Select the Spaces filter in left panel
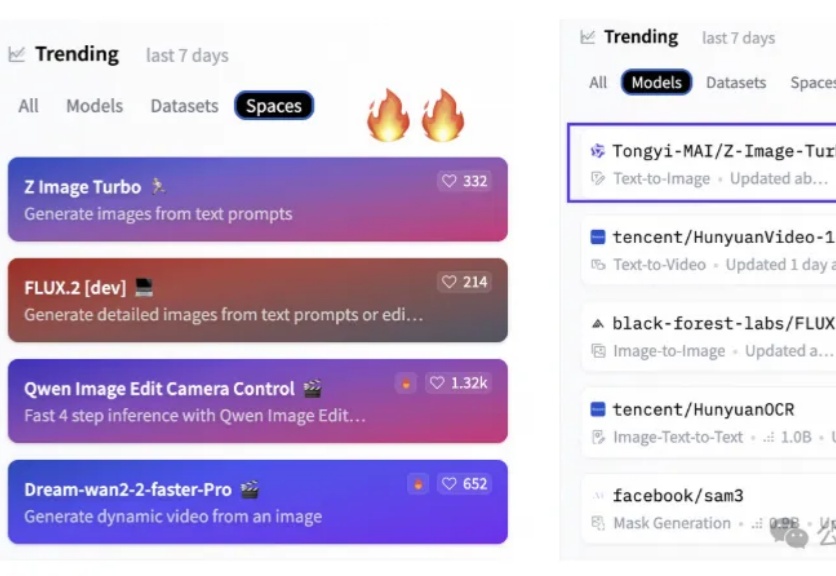The height and width of the screenshot is (576, 836). [x=274, y=106]
